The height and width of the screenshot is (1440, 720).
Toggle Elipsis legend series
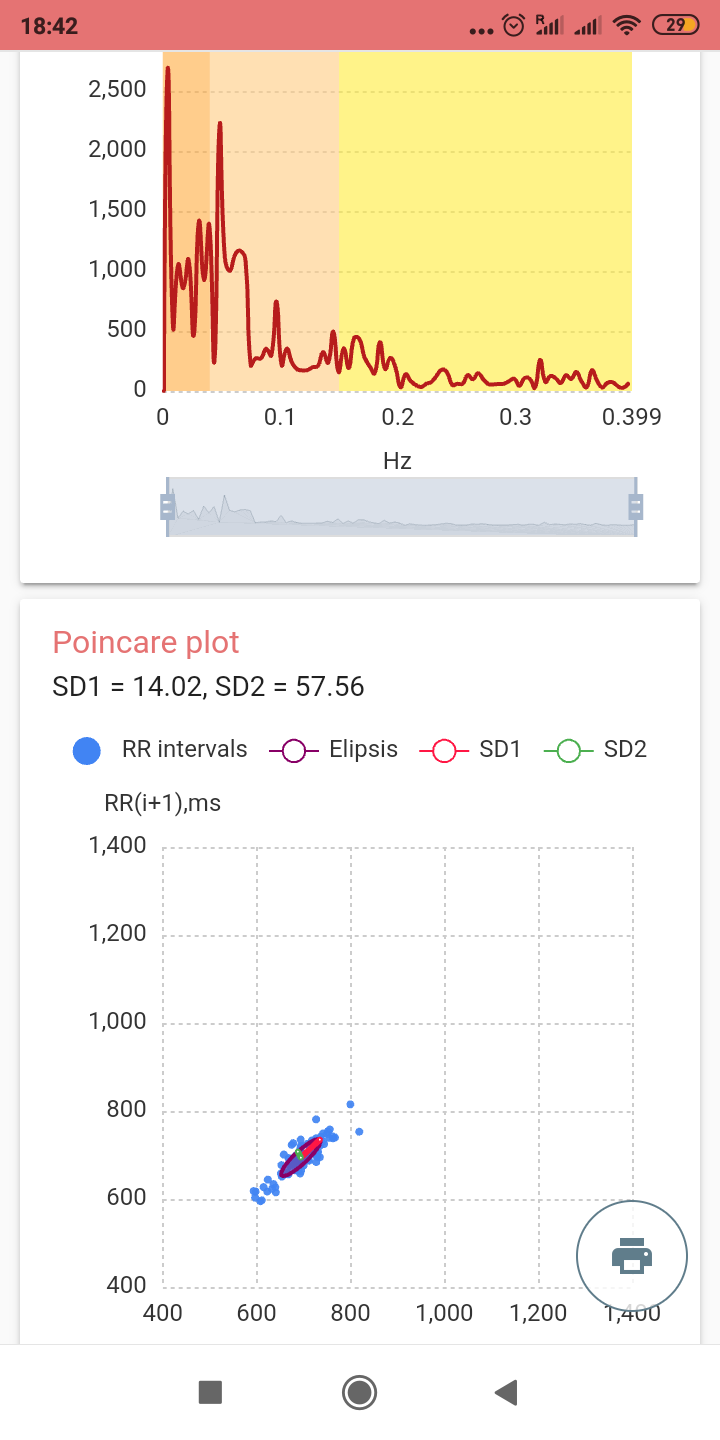click(334, 750)
